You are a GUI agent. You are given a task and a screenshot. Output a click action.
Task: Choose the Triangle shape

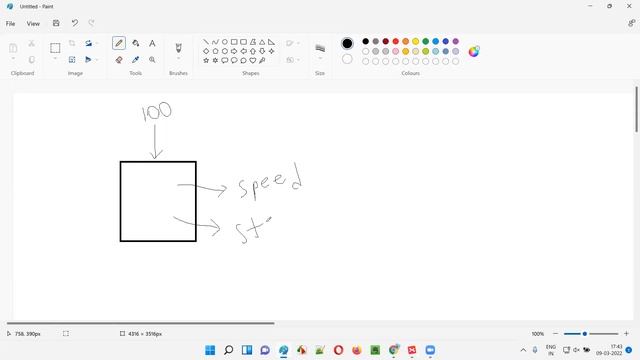262,42
